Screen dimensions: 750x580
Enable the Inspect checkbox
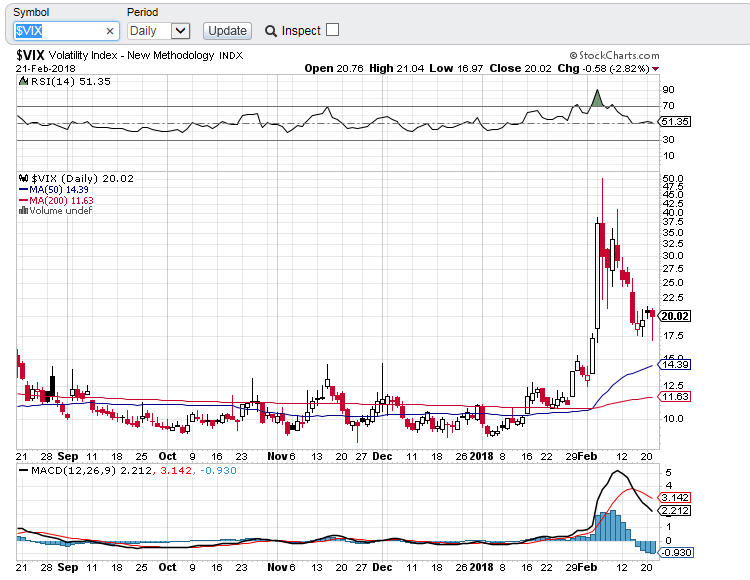pos(333,30)
